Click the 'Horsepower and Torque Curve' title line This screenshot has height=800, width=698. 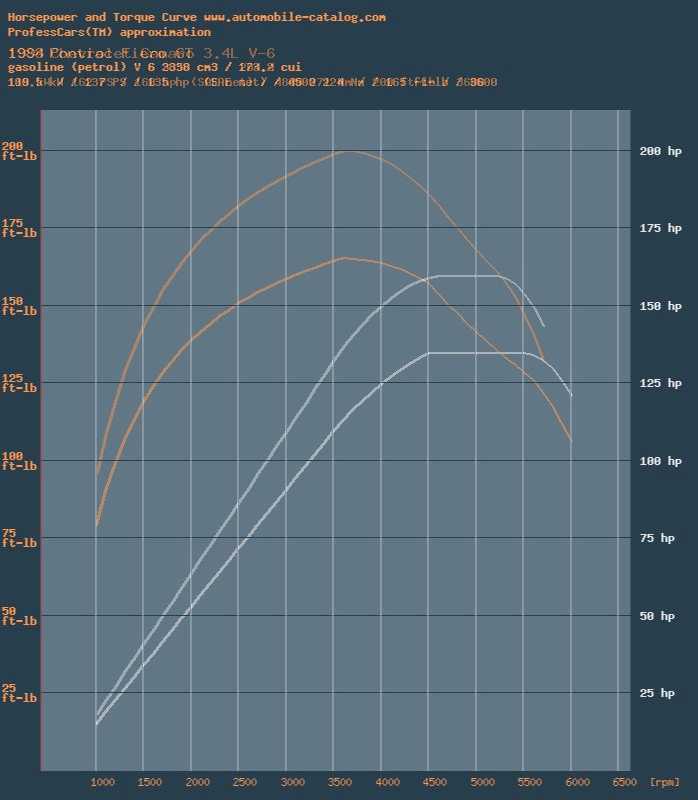coord(196,17)
